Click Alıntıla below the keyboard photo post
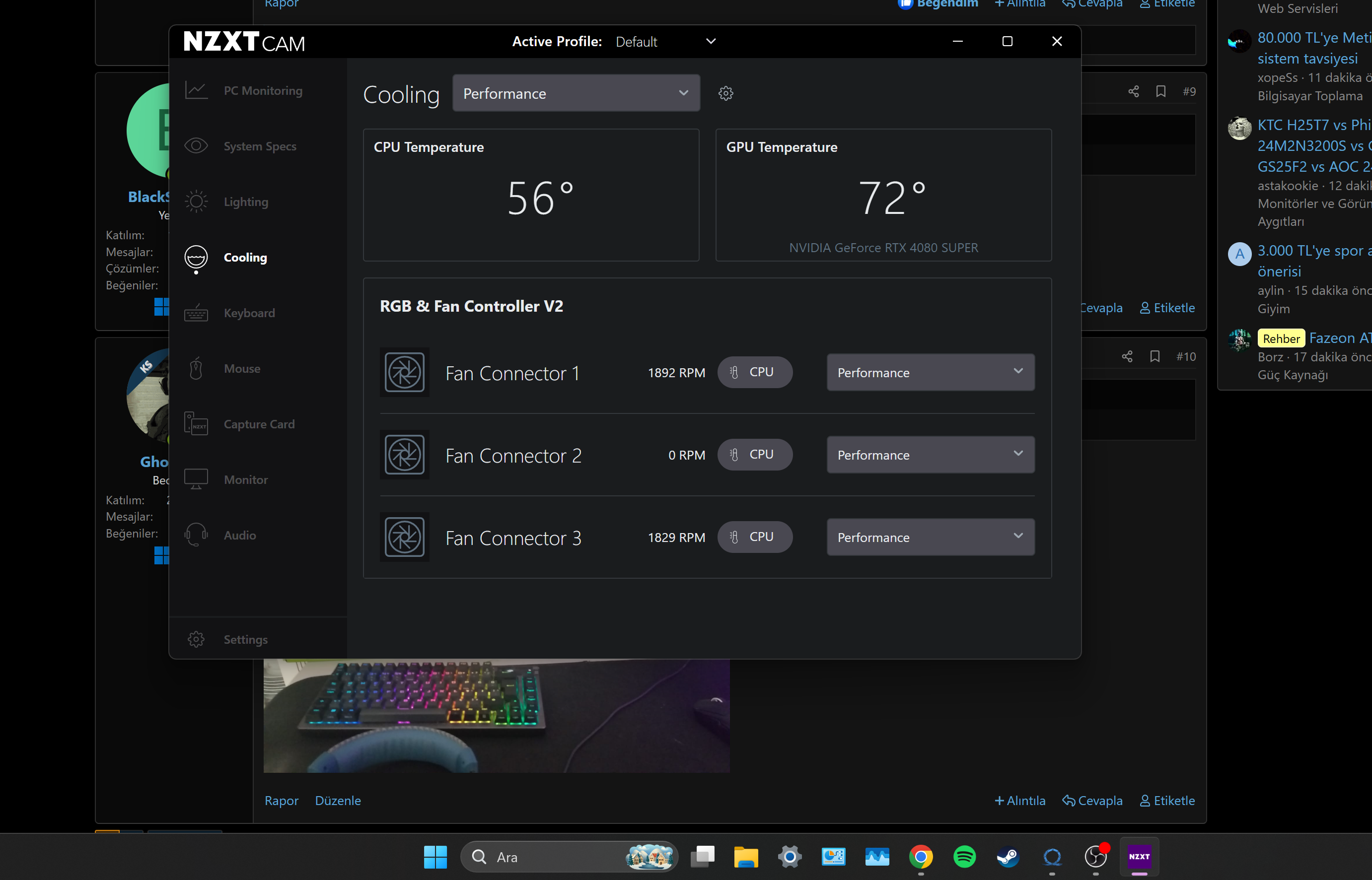Screen dimensions: 1372x880 tap(1020, 800)
